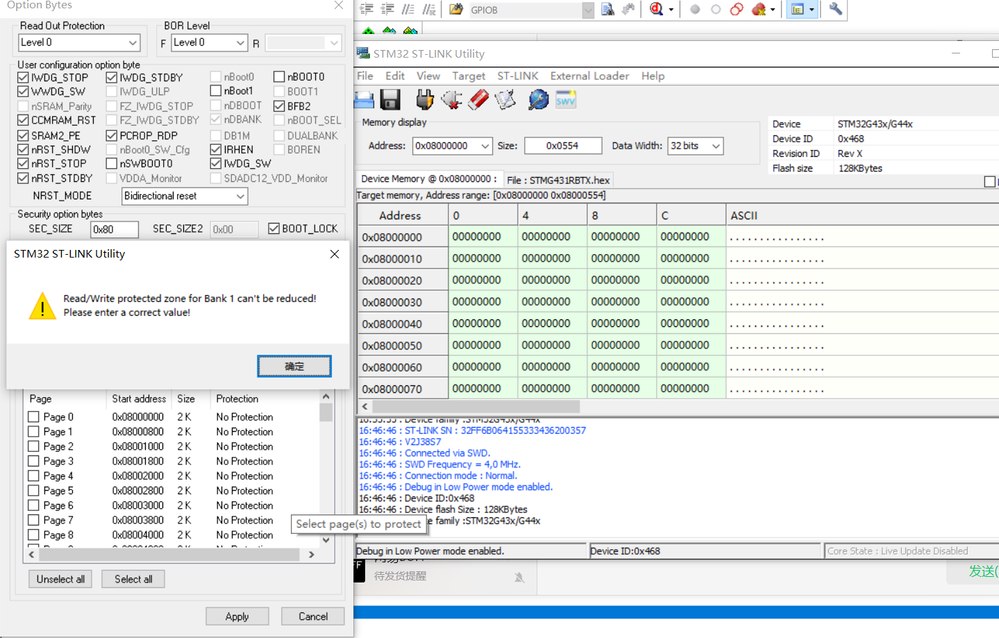Toggle the WWDG_SW checkbox
This screenshot has width=999, height=638.
pos(23,91)
